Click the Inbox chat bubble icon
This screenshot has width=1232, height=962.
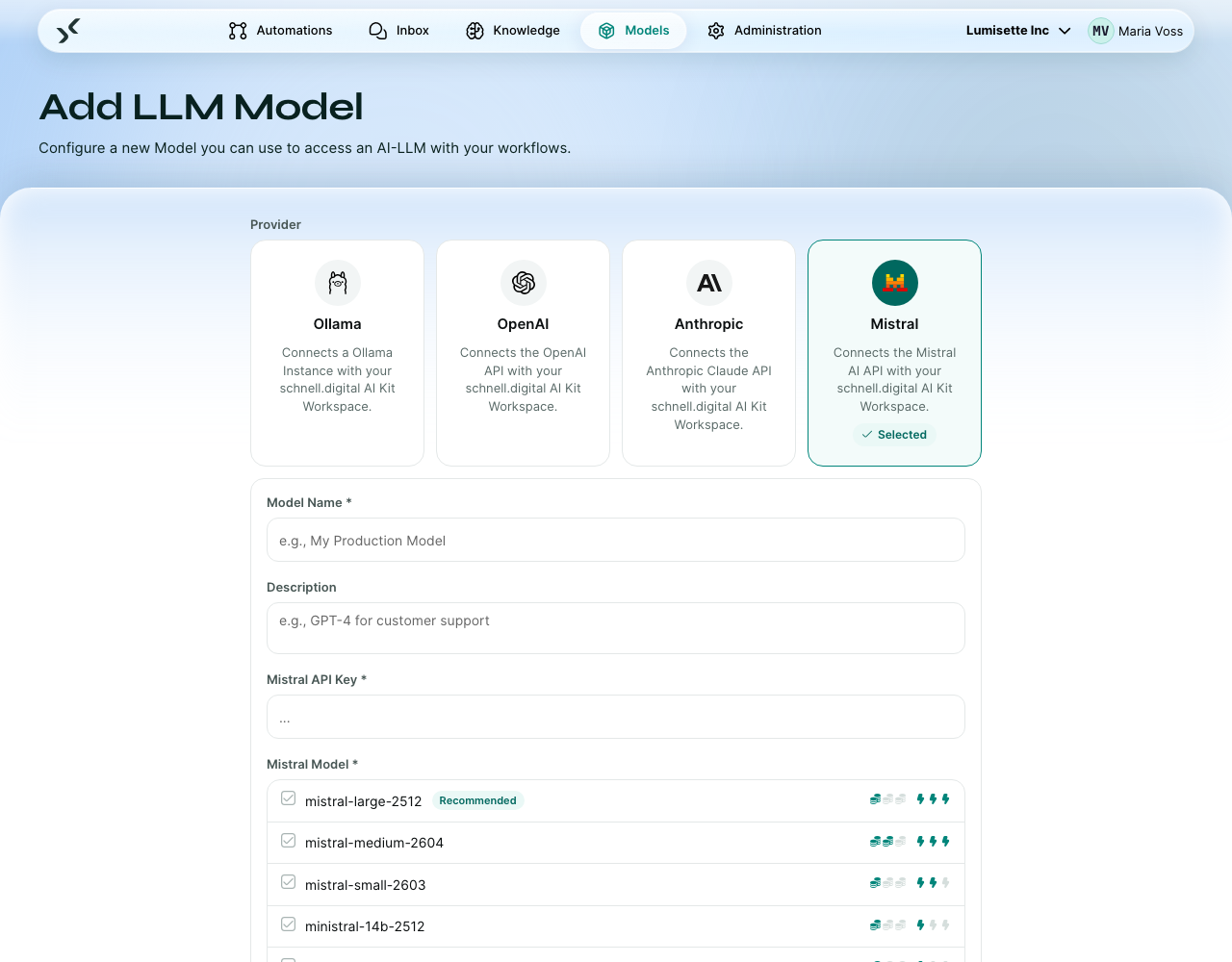point(378,31)
